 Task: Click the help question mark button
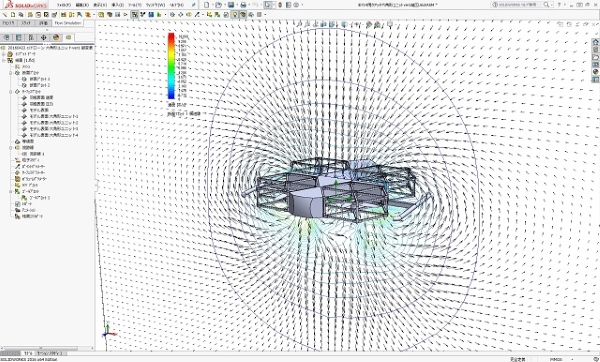(x=559, y=5)
